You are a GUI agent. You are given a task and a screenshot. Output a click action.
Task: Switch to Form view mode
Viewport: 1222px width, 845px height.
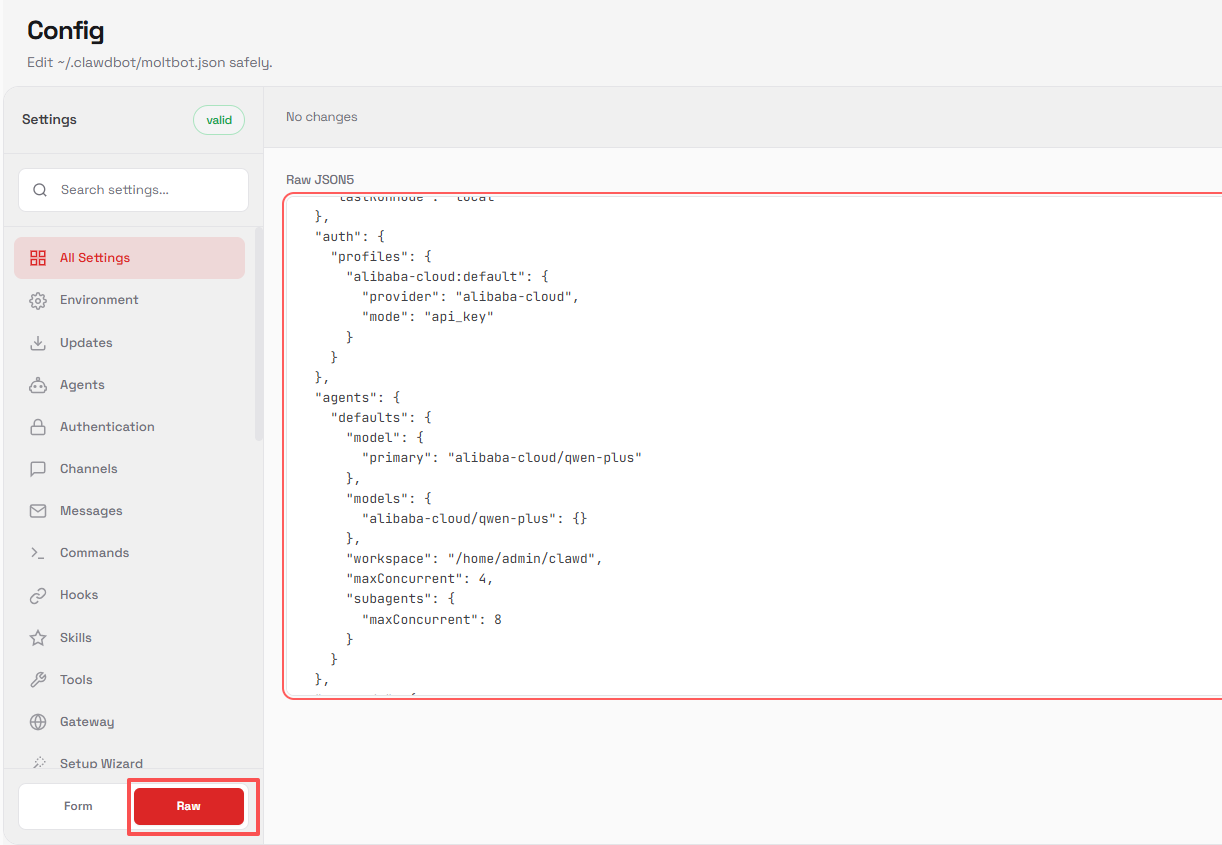[77, 806]
